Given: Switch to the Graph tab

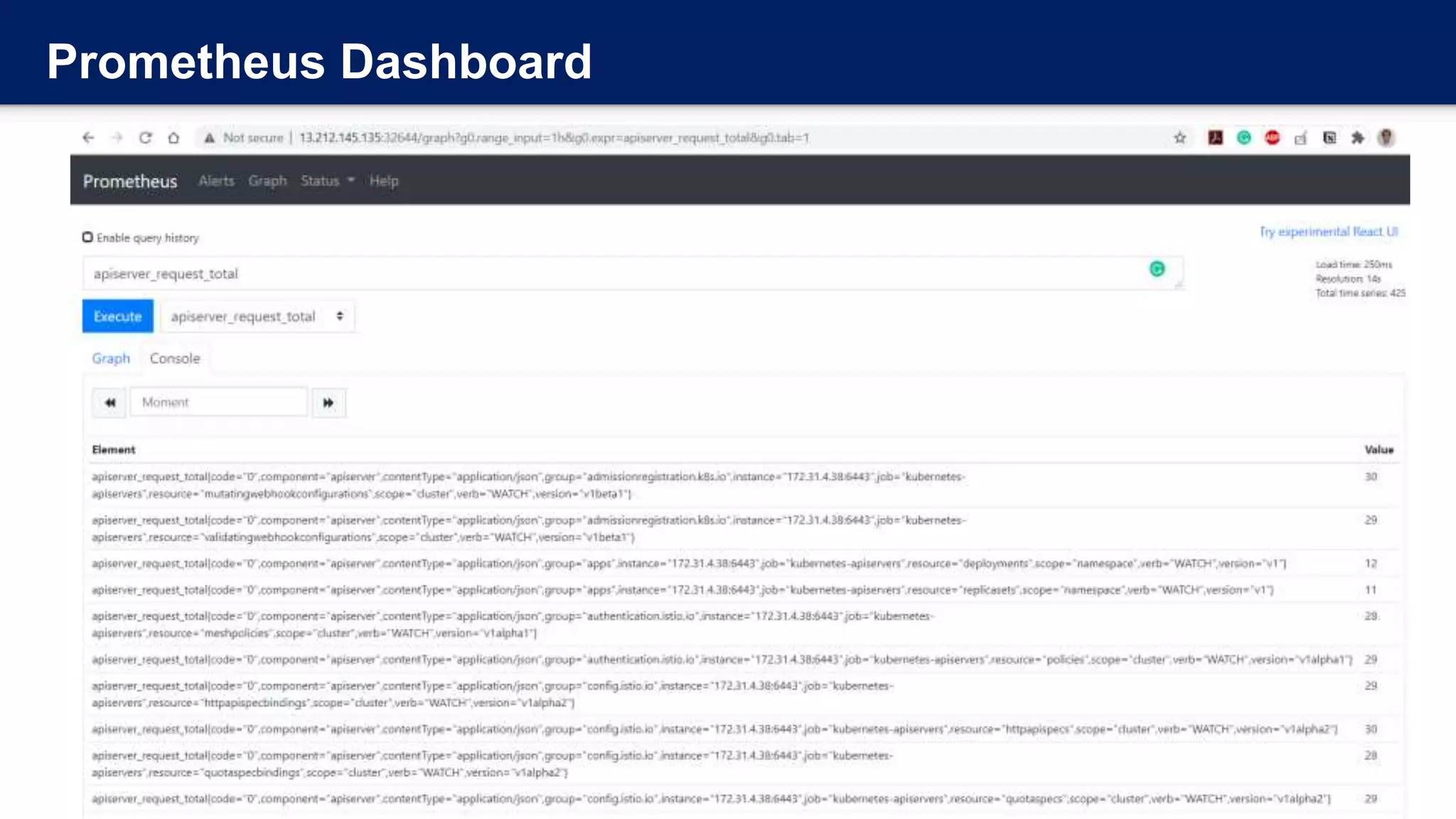Looking at the screenshot, I should pos(111,358).
